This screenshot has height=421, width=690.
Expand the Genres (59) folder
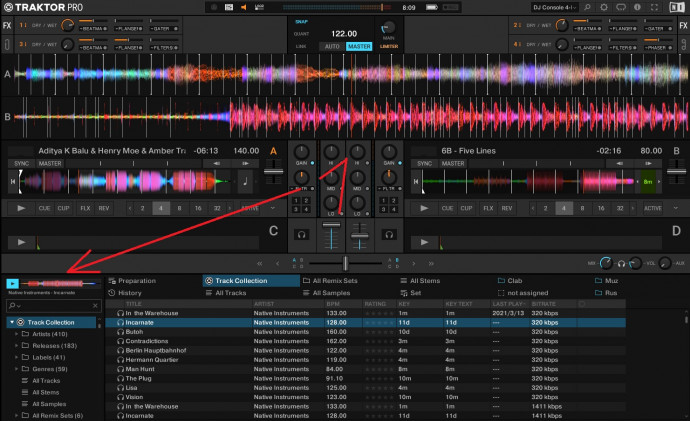click(16, 369)
